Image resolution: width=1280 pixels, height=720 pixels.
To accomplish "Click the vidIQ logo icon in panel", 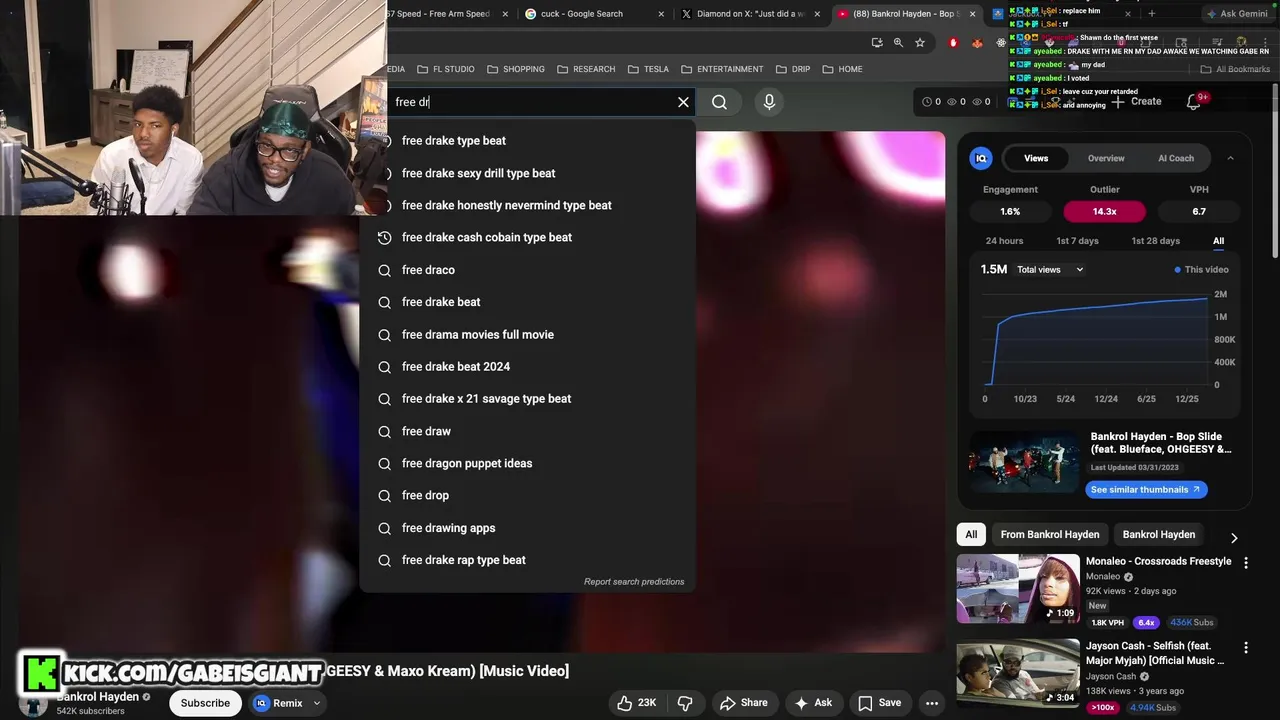I will click(x=981, y=158).
